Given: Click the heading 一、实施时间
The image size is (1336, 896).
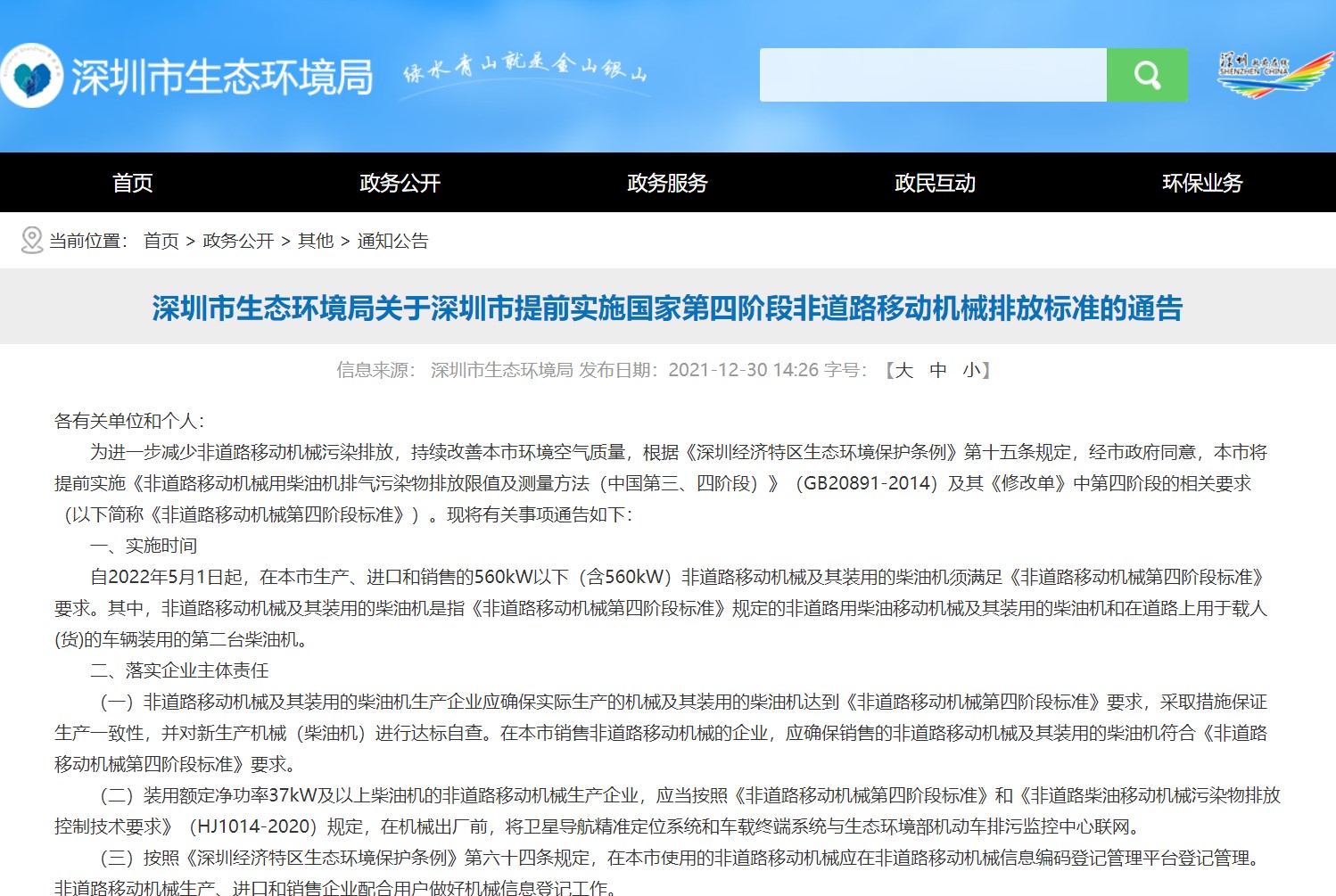Looking at the screenshot, I should point(144,546).
